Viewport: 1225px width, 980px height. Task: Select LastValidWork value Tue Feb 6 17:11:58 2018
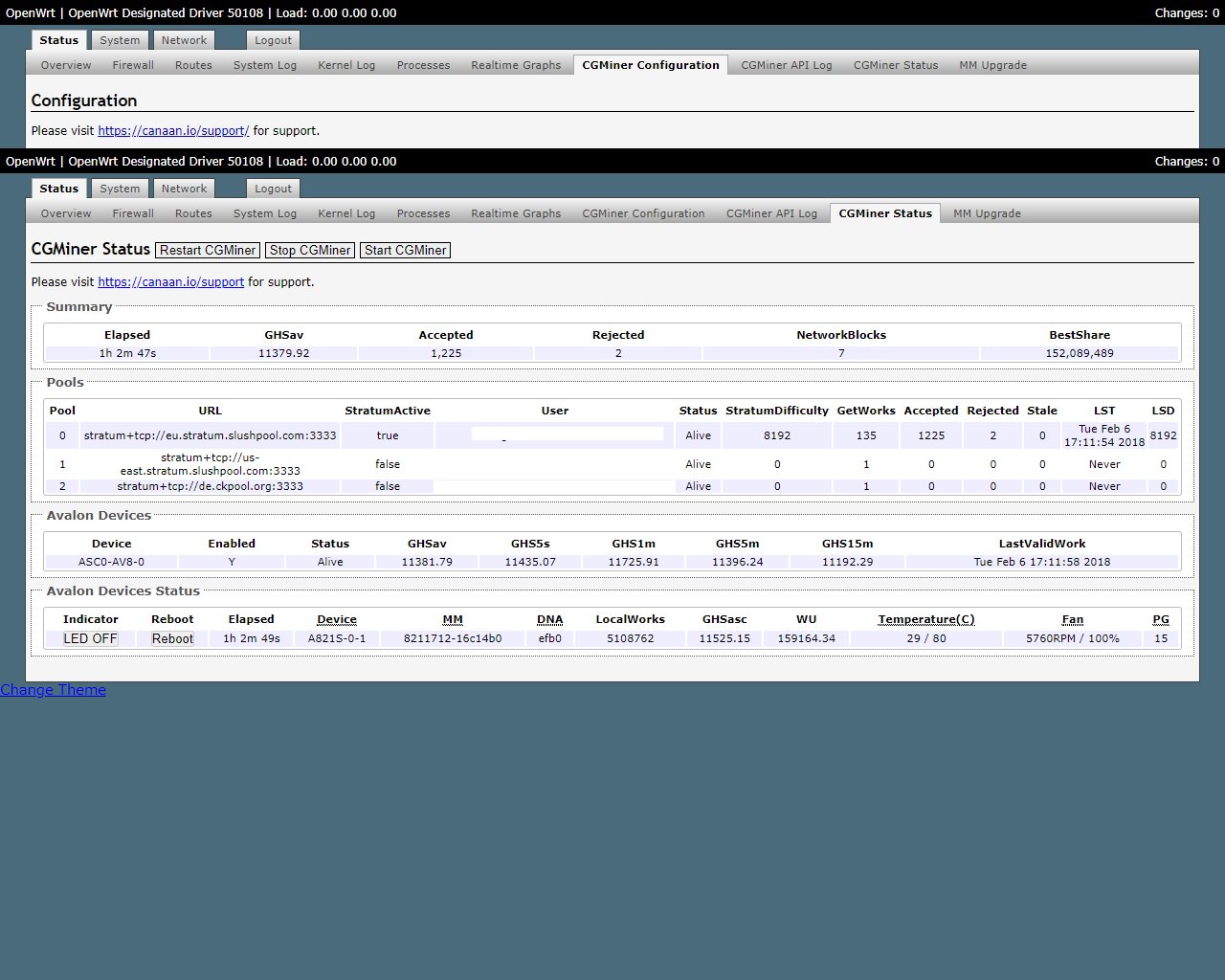pyautogui.click(x=1042, y=562)
